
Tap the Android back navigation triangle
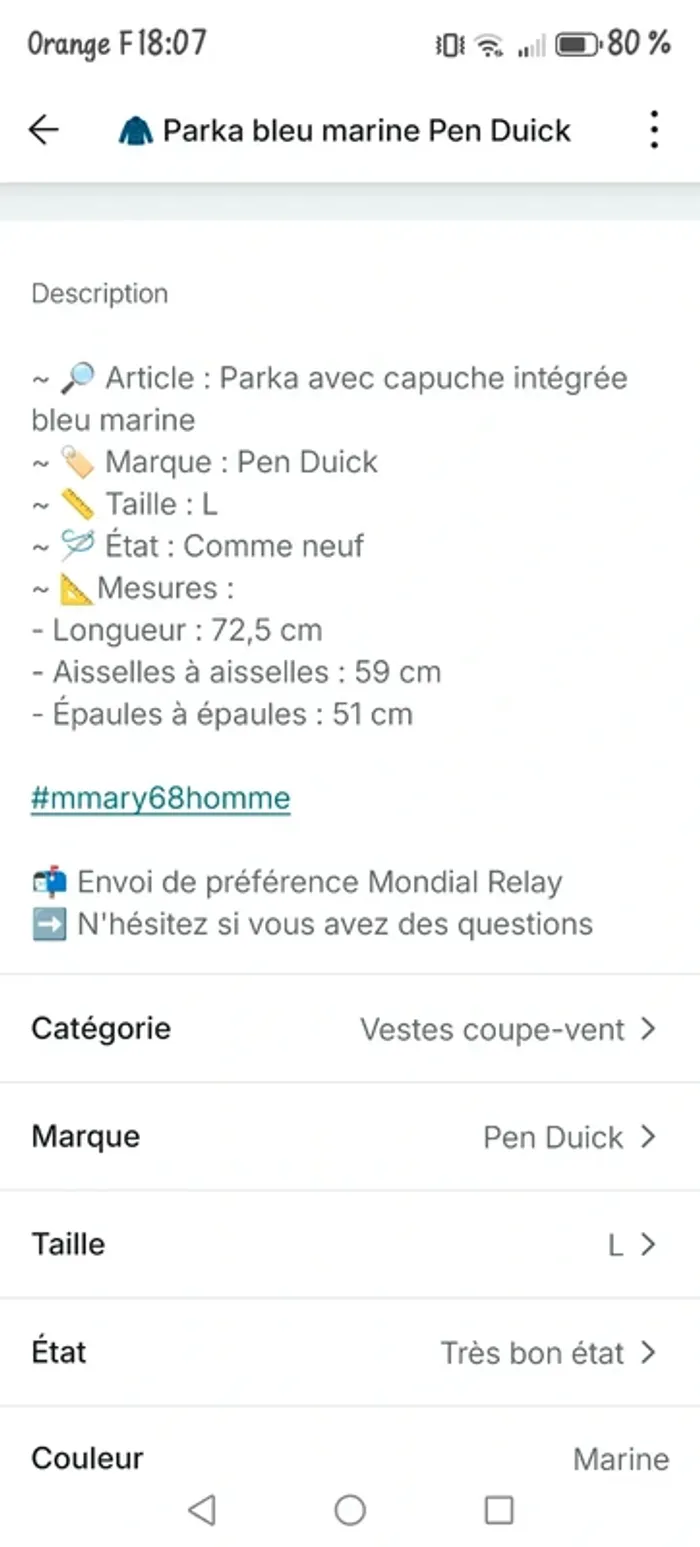click(x=202, y=1509)
